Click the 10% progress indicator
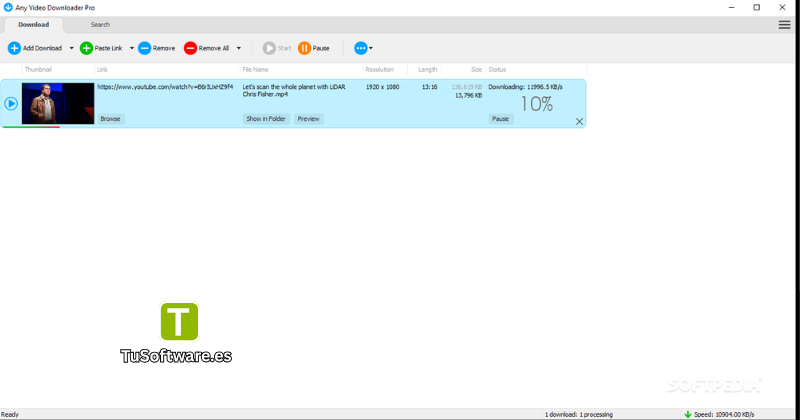800x420 pixels. pos(536,104)
